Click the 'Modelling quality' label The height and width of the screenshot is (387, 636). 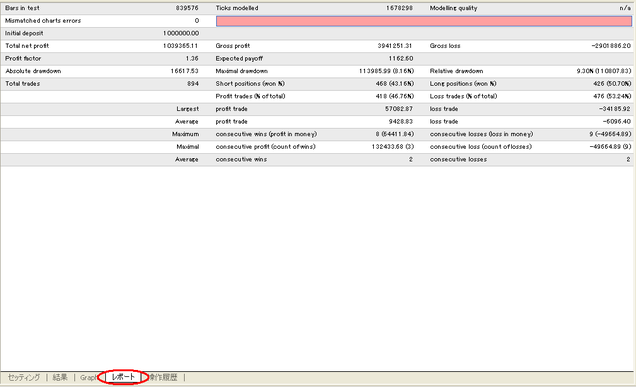tap(453, 8)
